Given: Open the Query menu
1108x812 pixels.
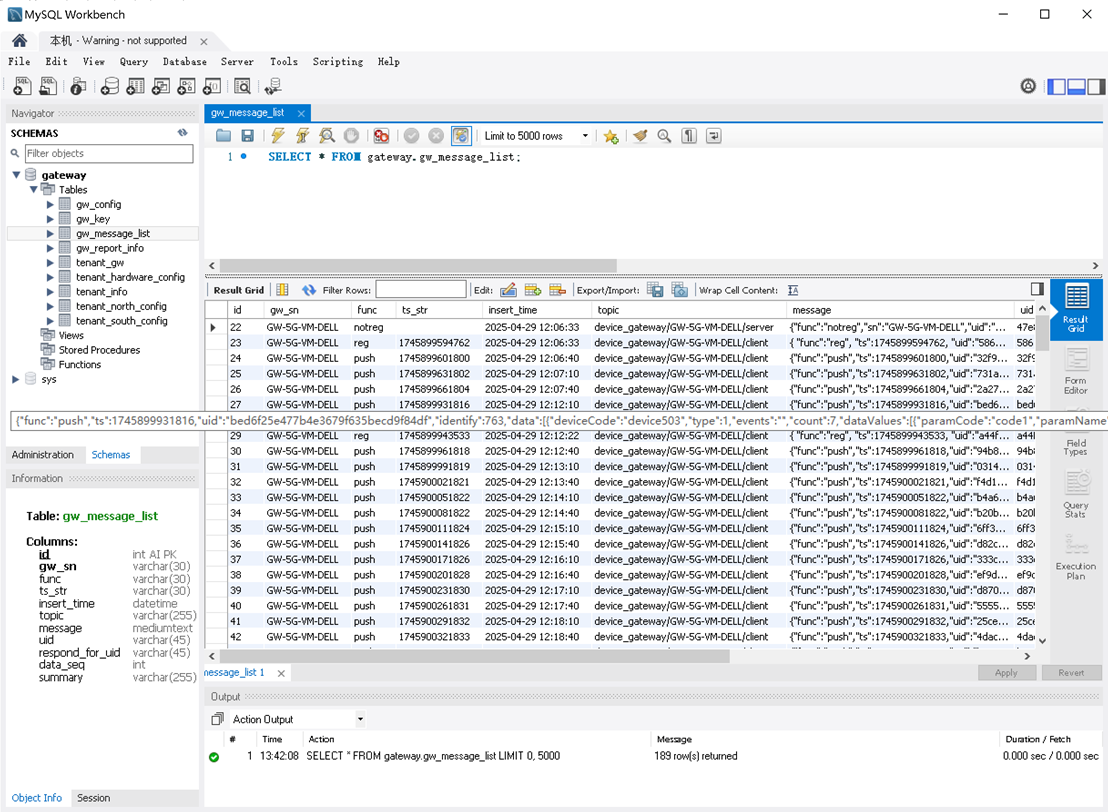Looking at the screenshot, I should tap(134, 61).
